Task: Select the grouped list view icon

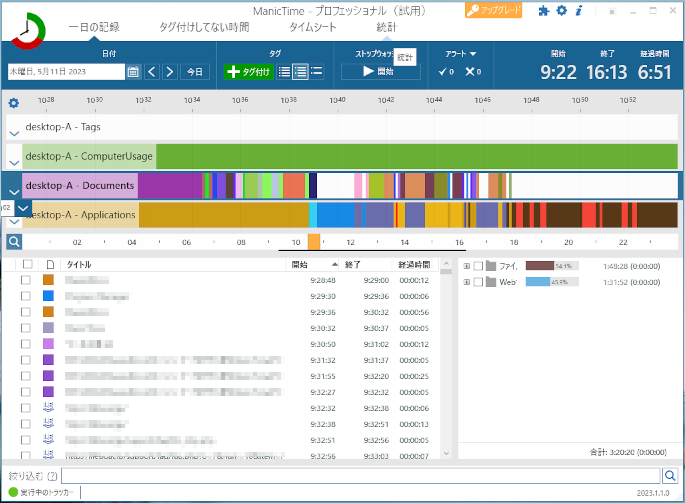Action: [317, 72]
